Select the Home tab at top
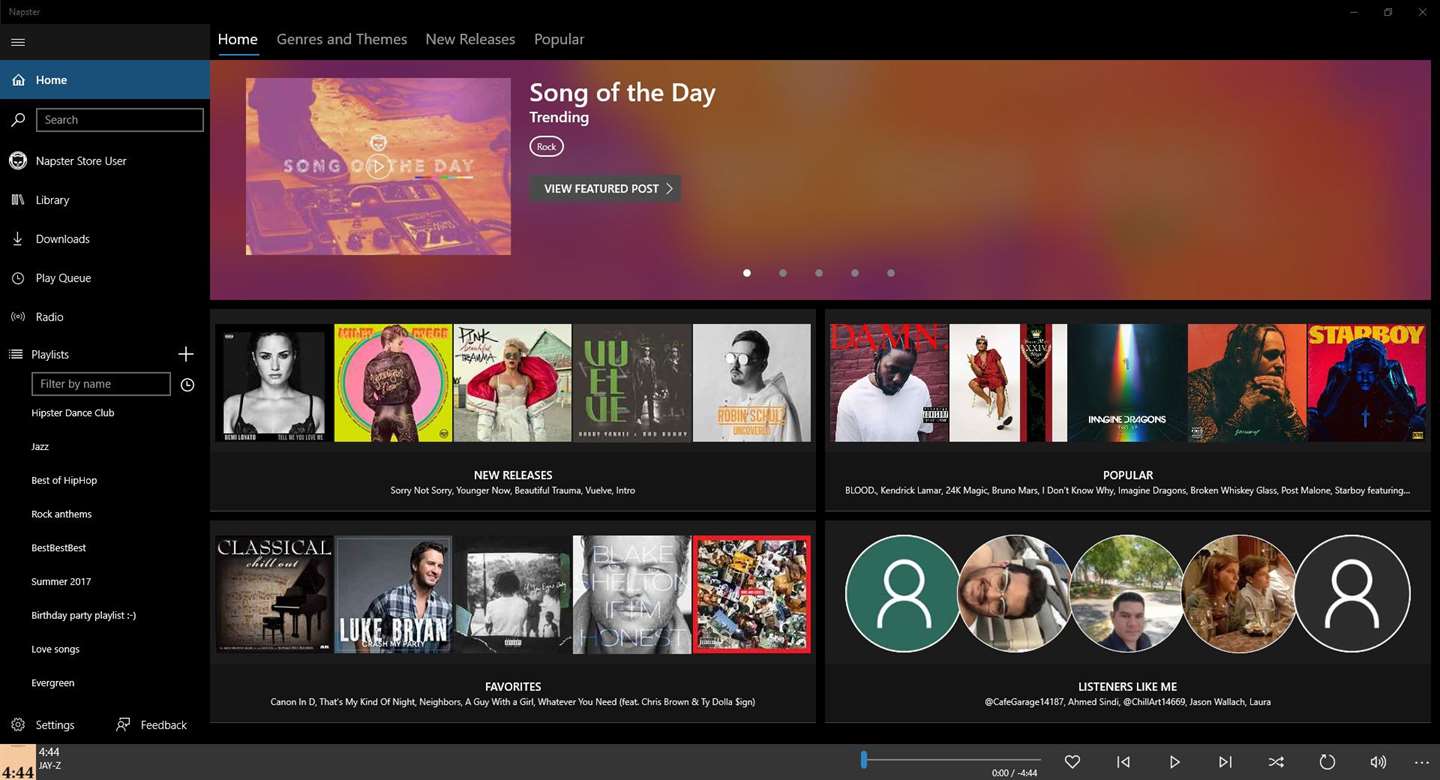 point(238,39)
